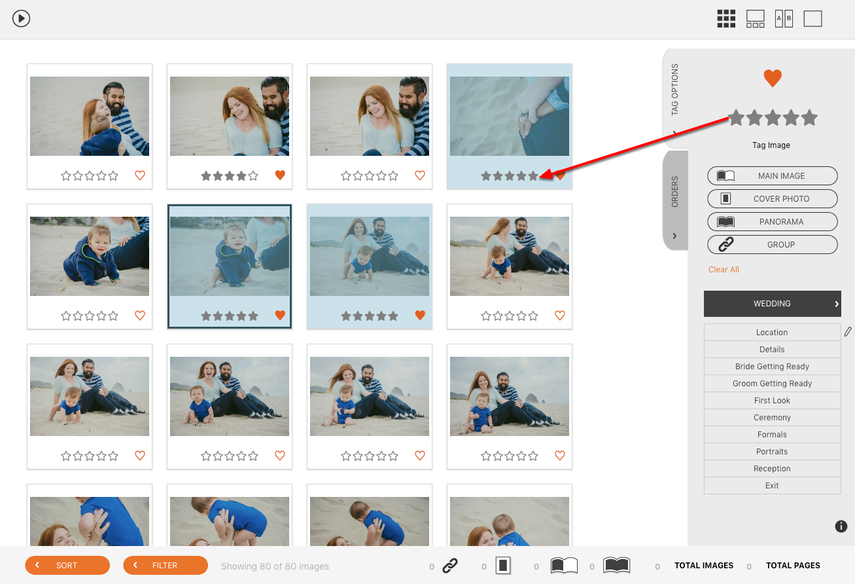The height and width of the screenshot is (584, 855).
Task: Tag selection as COVER PHOTO
Action: coord(772,198)
